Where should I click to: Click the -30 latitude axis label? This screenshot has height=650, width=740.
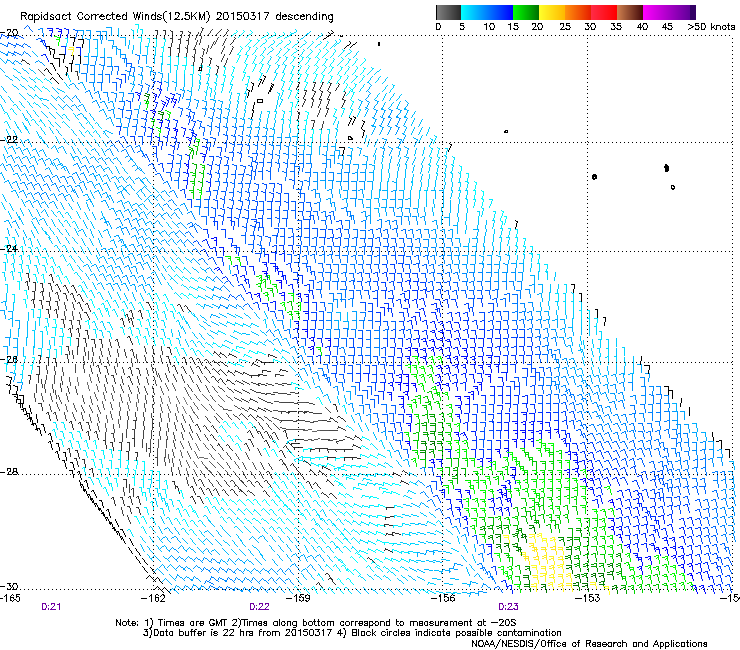10,587
